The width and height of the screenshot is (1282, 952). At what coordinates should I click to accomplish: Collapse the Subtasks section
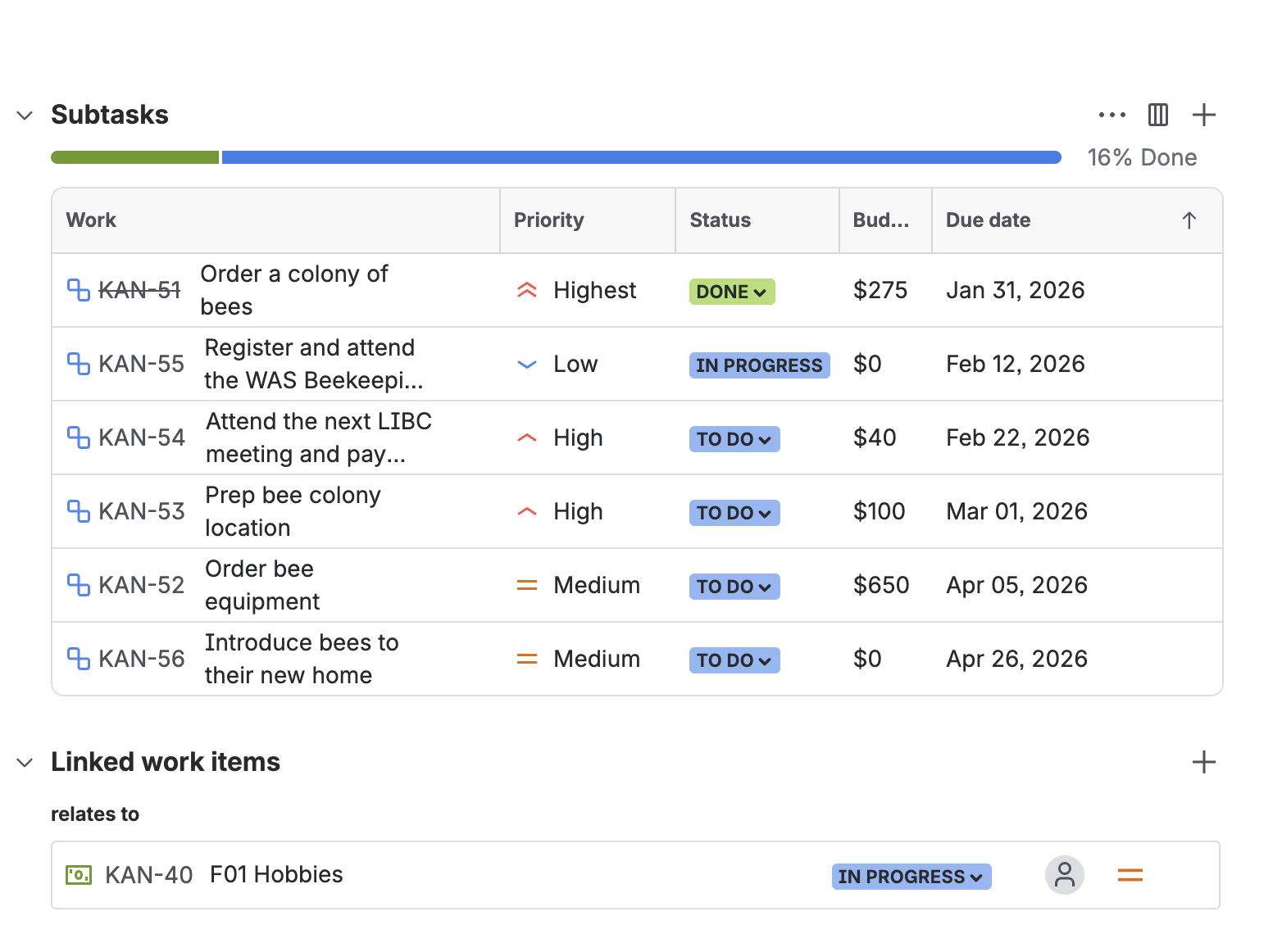24,116
